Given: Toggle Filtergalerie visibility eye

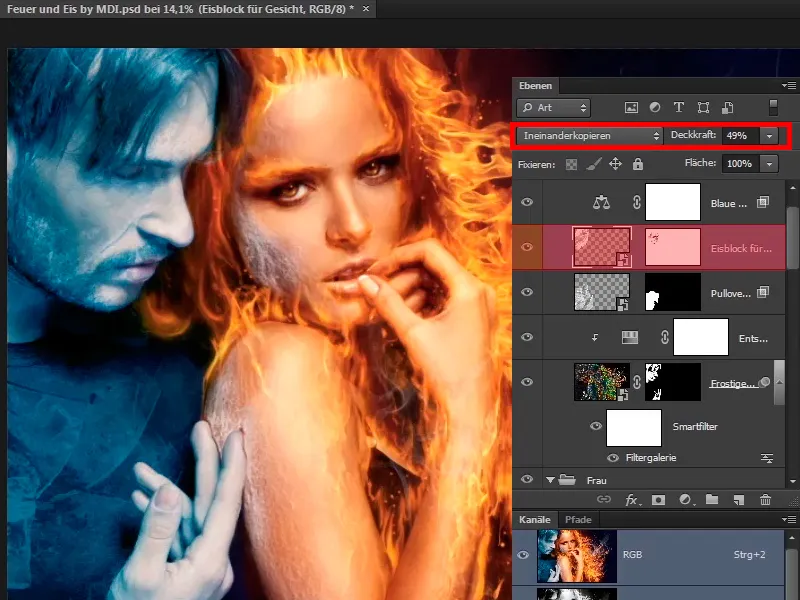Looking at the screenshot, I should 613,458.
